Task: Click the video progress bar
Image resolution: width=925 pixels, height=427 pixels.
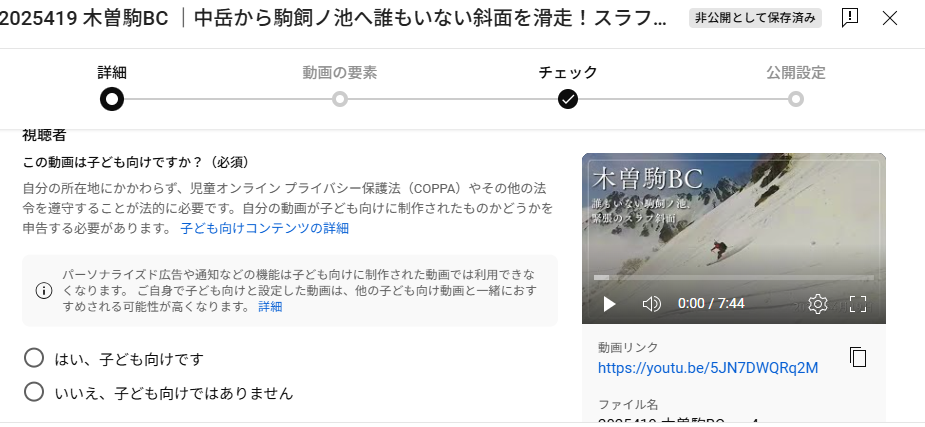Action: point(733,277)
